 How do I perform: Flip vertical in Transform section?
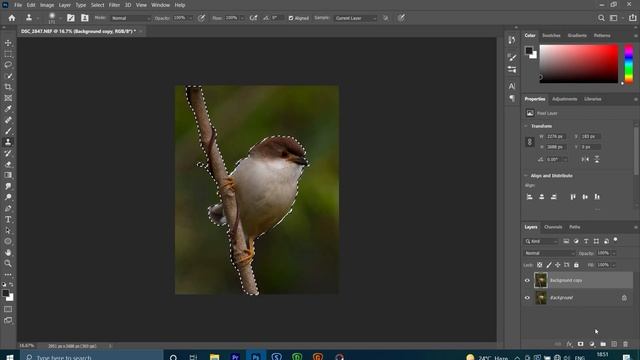coord(597,159)
